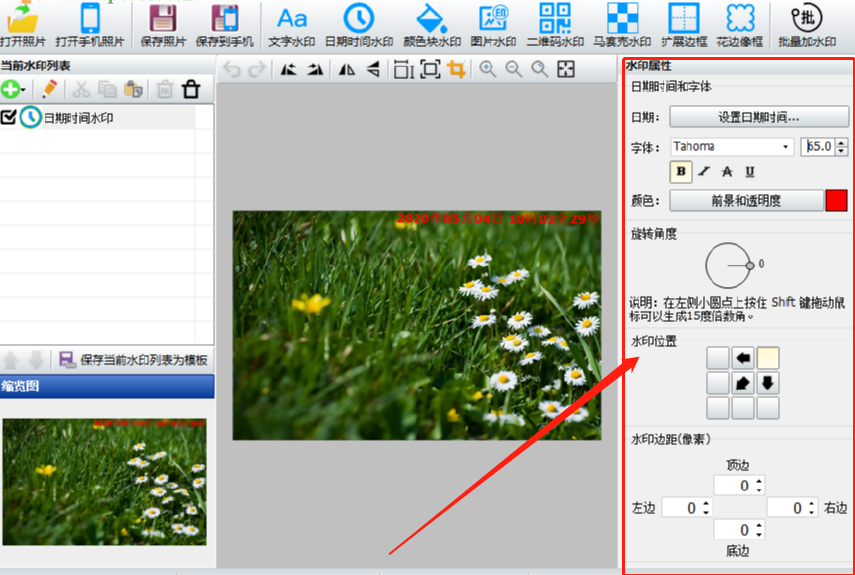Click the paste watermark icon
This screenshot has height=575, width=855.
click(x=133, y=89)
